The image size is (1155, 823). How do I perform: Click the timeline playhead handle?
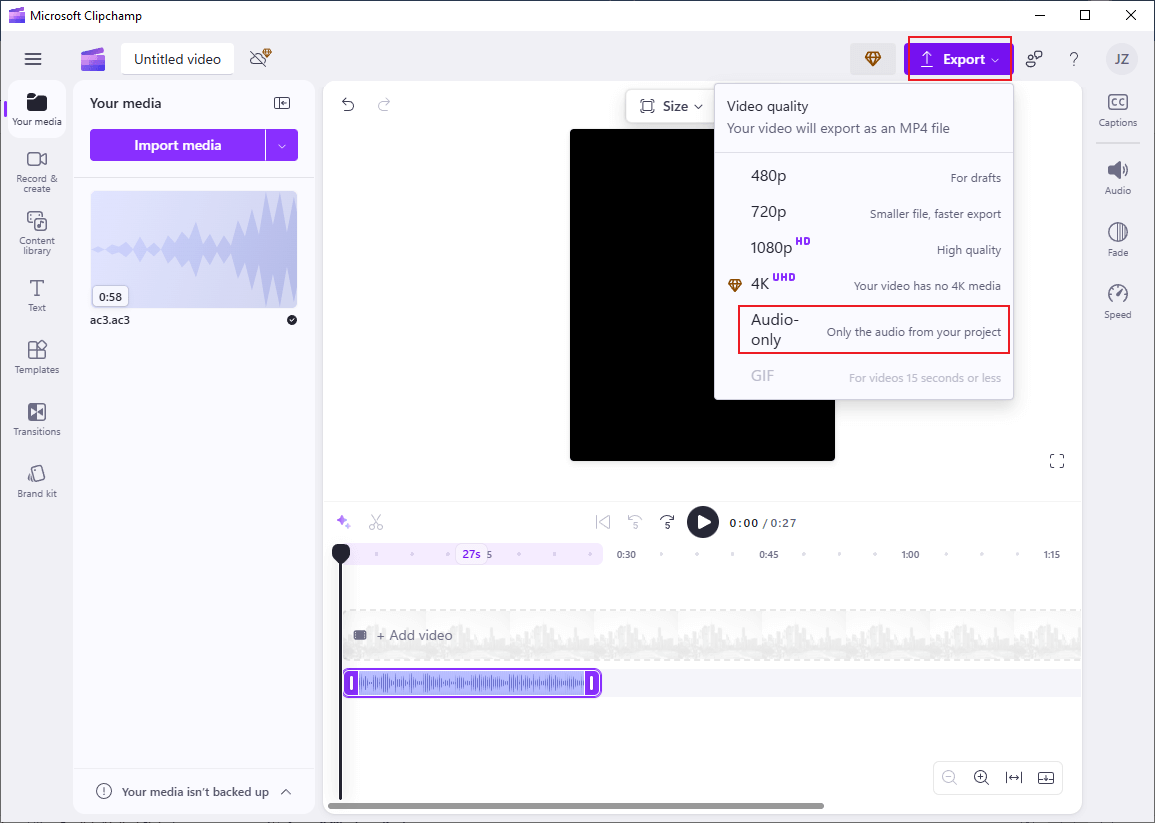tap(340, 553)
